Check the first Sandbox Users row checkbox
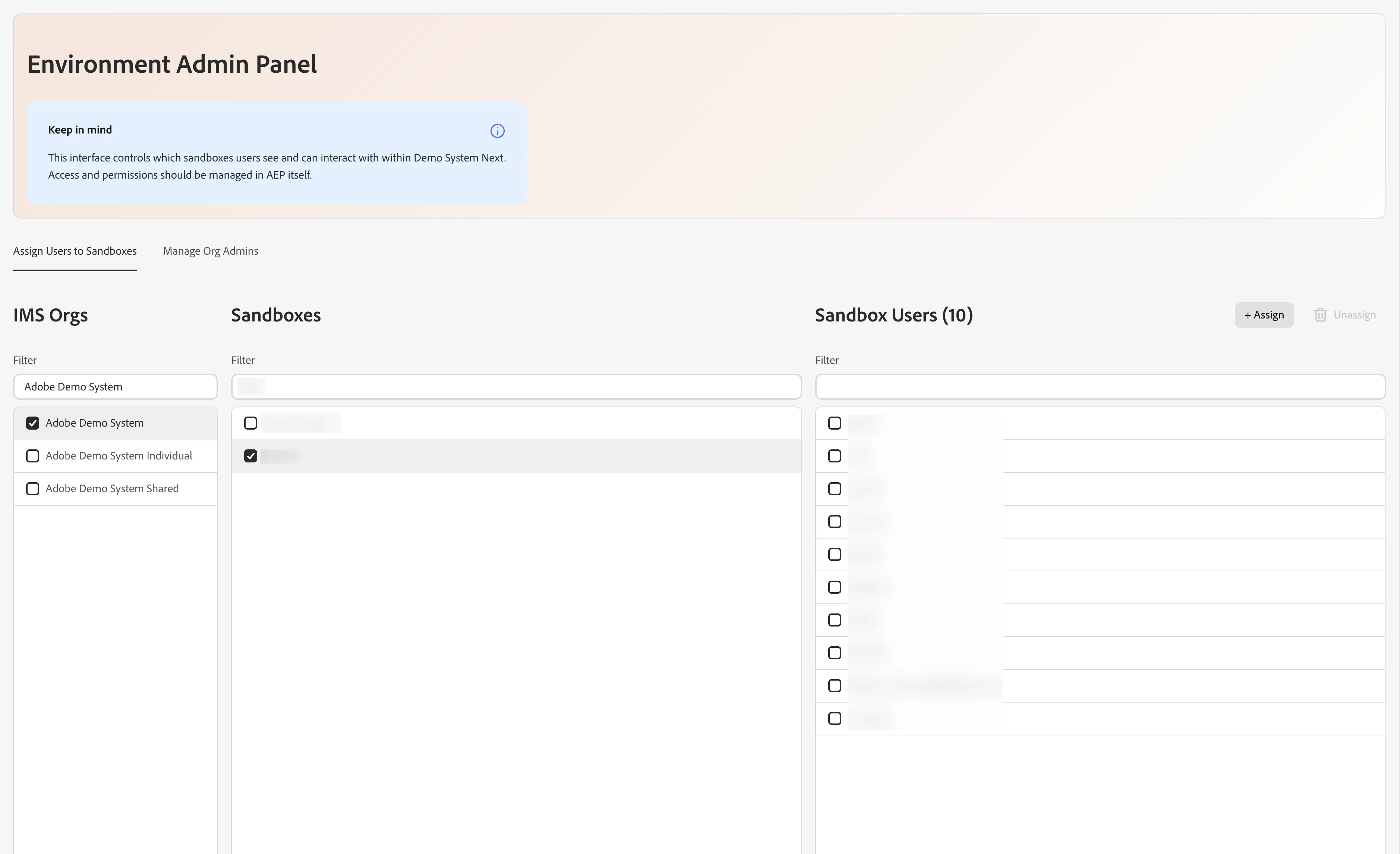1400x854 pixels. [835, 423]
